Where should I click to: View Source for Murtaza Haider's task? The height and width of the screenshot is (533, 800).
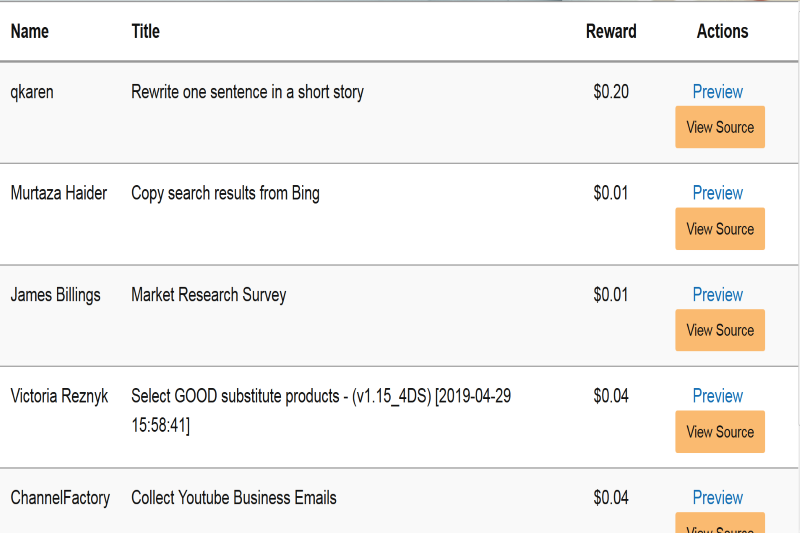(720, 229)
